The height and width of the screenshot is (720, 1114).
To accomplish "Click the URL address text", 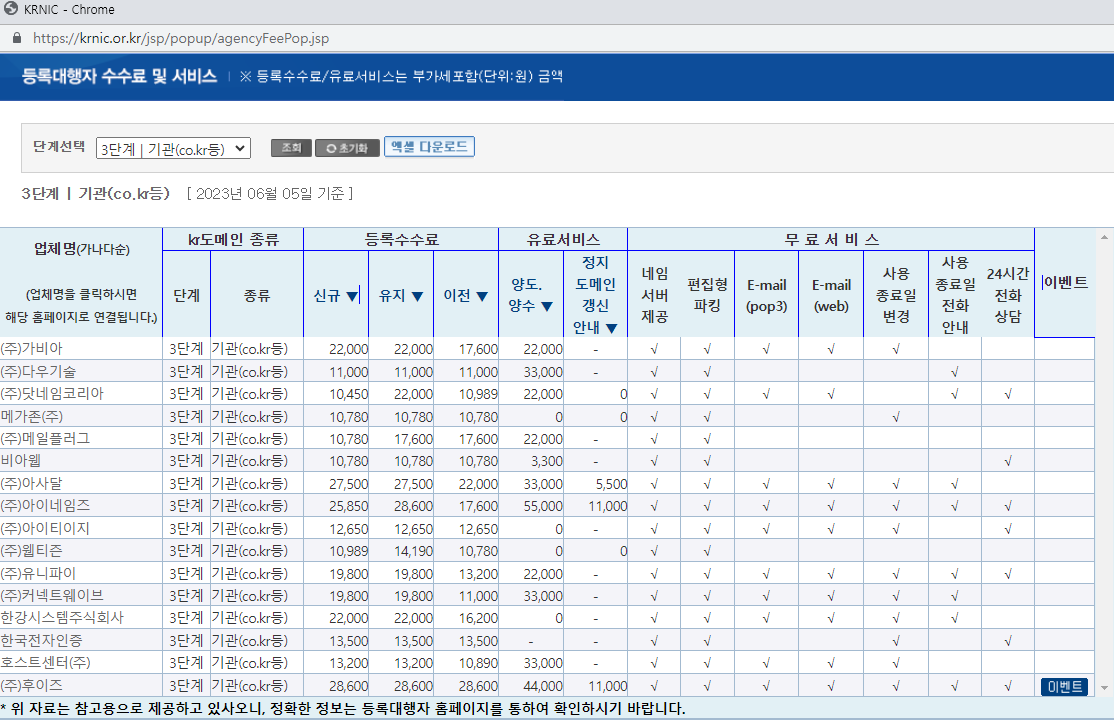I will tap(181, 38).
